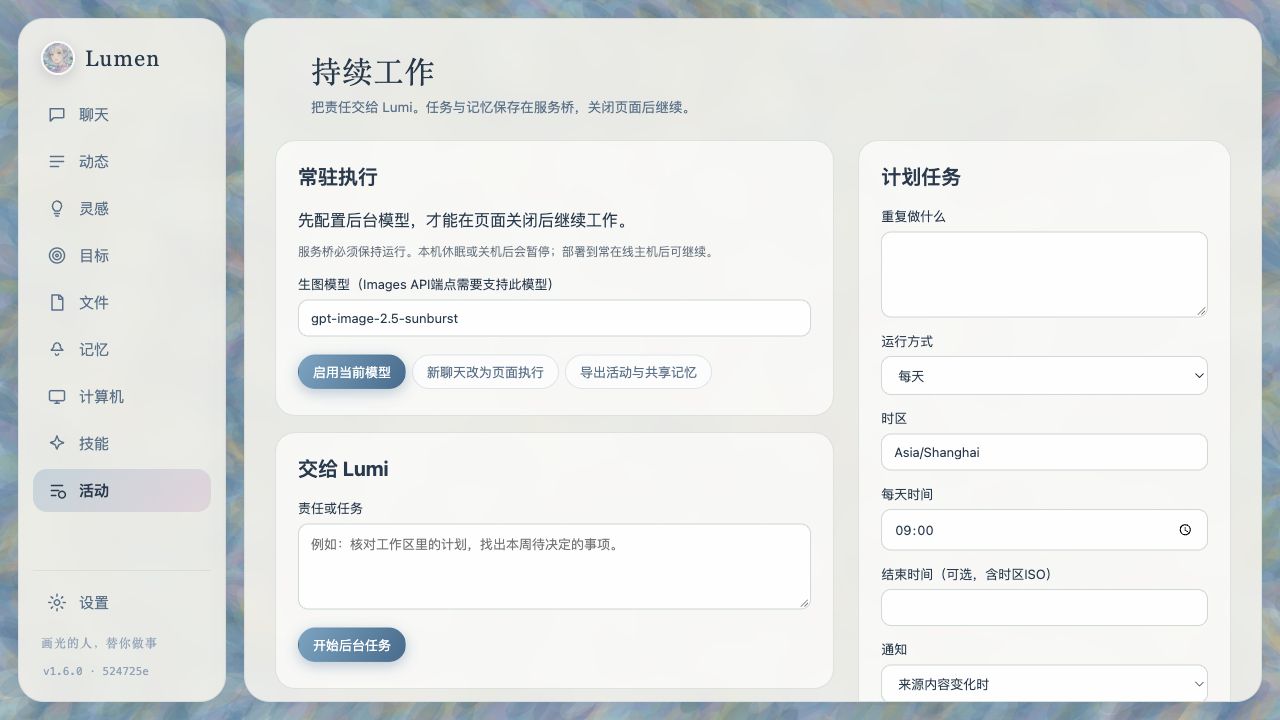Click the 技能 sparkle icon
Screen dimensions: 1280x720
click(57, 444)
